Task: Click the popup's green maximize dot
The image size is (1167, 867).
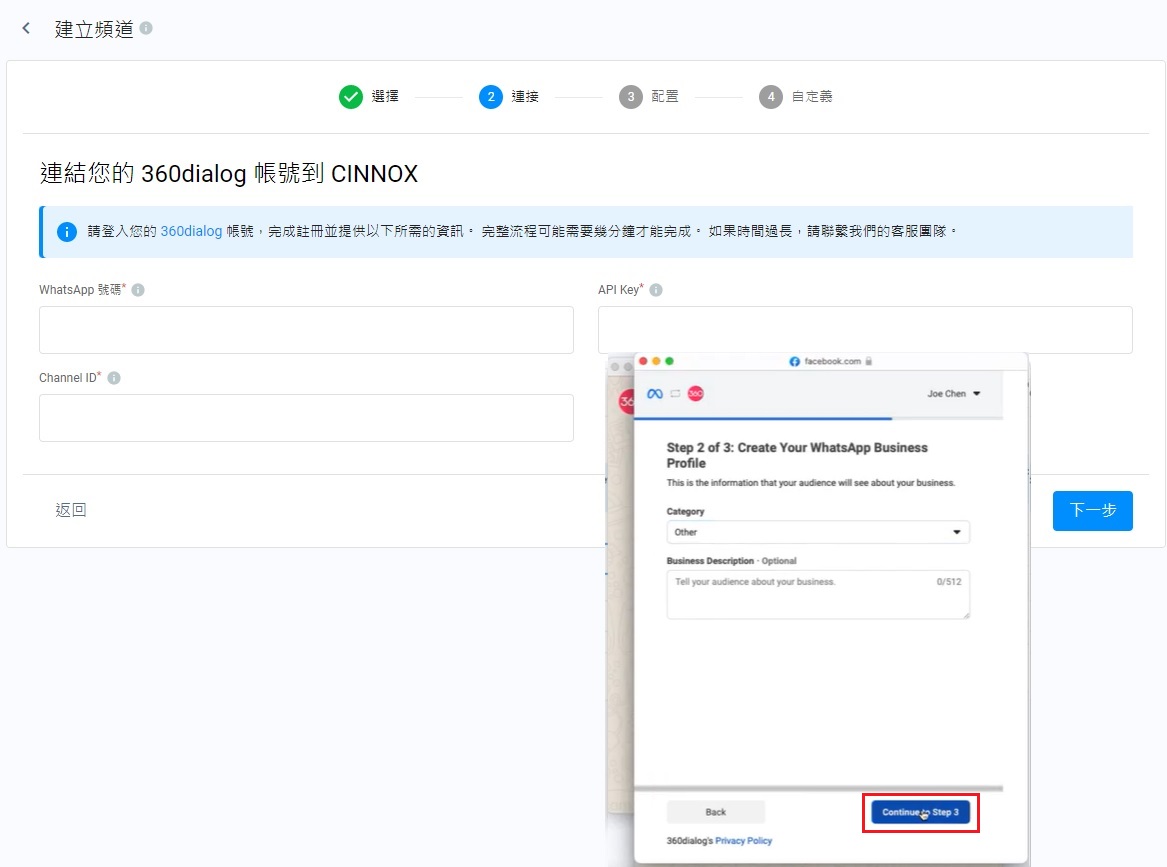Action: [669, 361]
